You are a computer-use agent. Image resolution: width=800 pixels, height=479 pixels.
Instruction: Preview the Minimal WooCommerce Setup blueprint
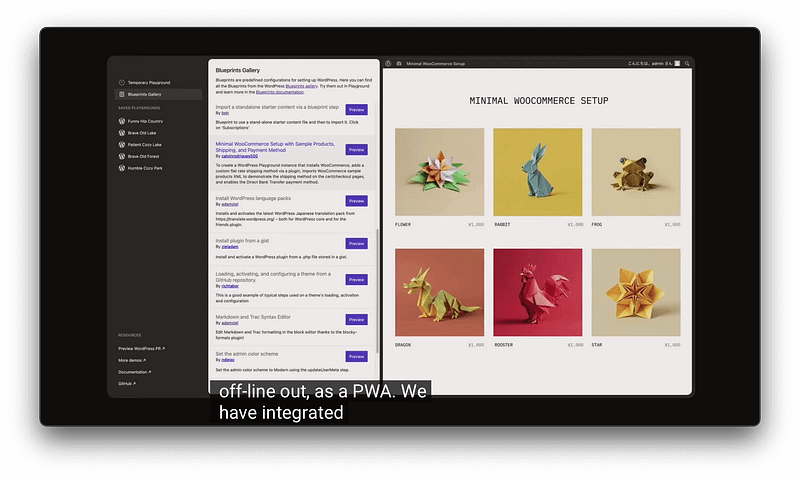point(357,150)
